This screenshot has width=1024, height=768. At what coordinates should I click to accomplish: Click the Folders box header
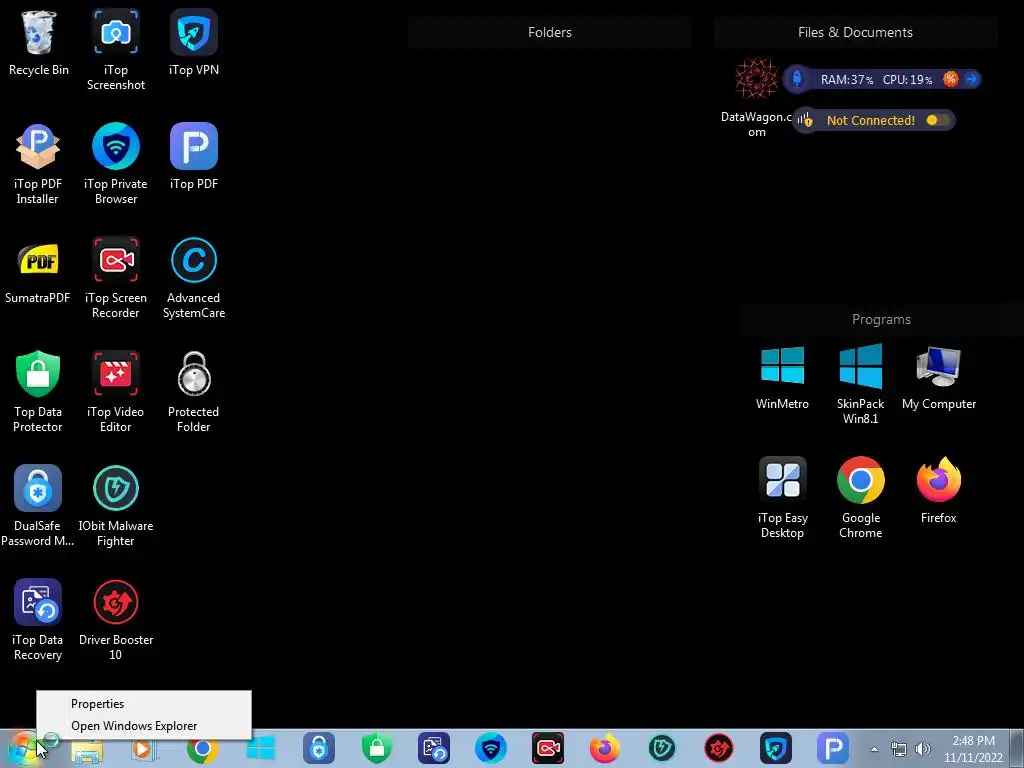tap(550, 33)
